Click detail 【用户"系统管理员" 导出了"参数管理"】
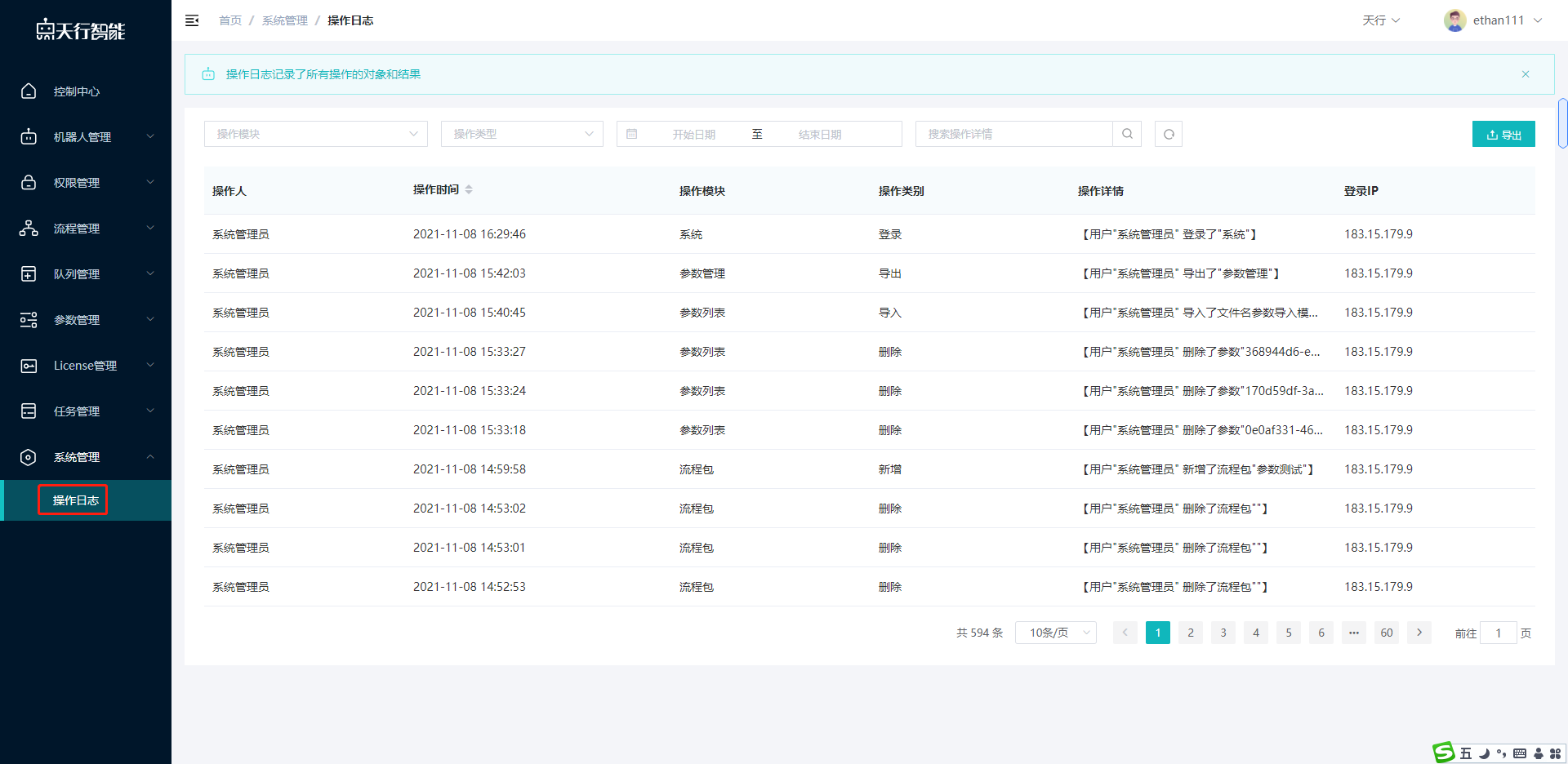Screen dimensions: 1568x764 (1180, 273)
